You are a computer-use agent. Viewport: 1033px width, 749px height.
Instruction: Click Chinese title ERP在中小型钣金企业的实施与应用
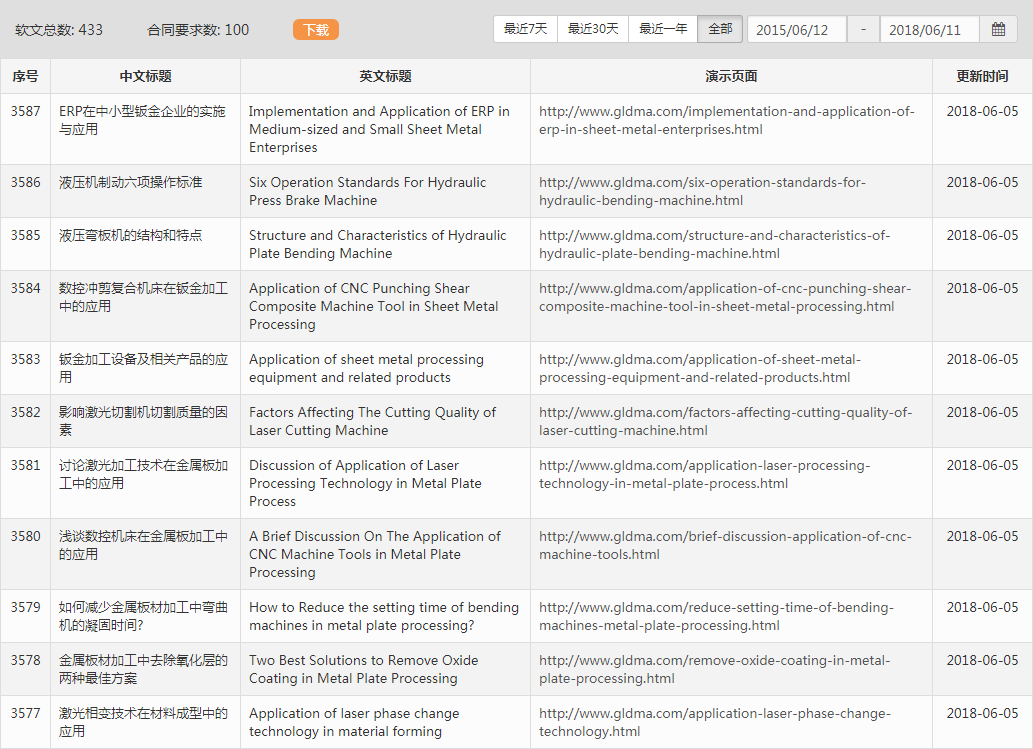pos(142,121)
